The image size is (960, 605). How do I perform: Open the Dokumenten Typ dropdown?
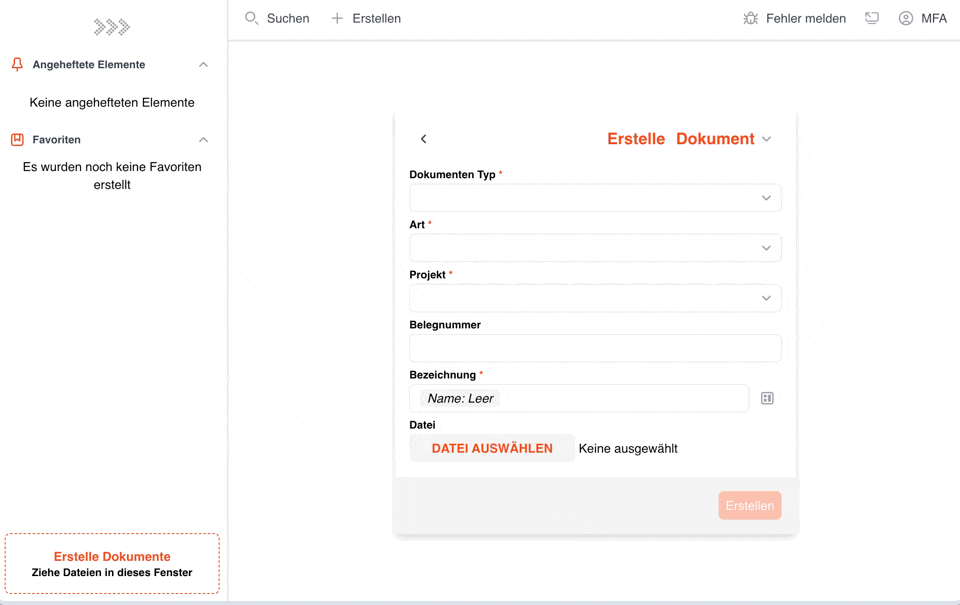pos(595,198)
